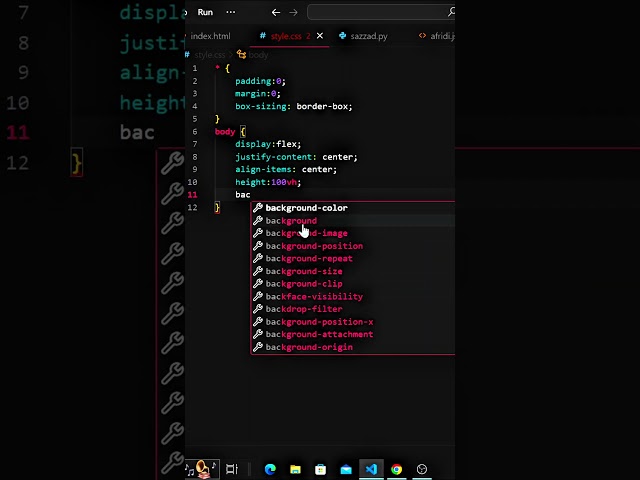Go back with the left arrow
640x480 pixels.
276,13
